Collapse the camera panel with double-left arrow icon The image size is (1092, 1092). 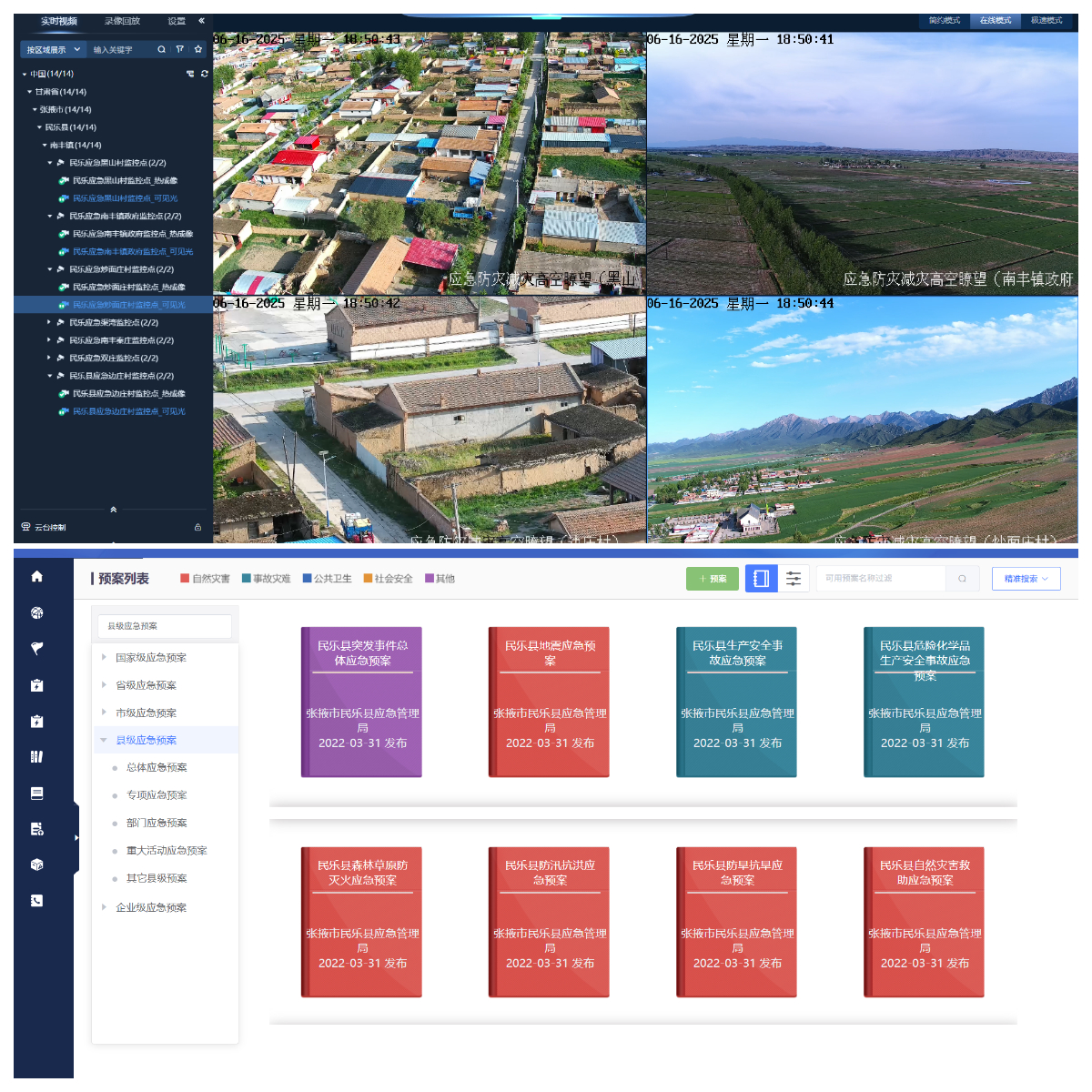point(201,20)
